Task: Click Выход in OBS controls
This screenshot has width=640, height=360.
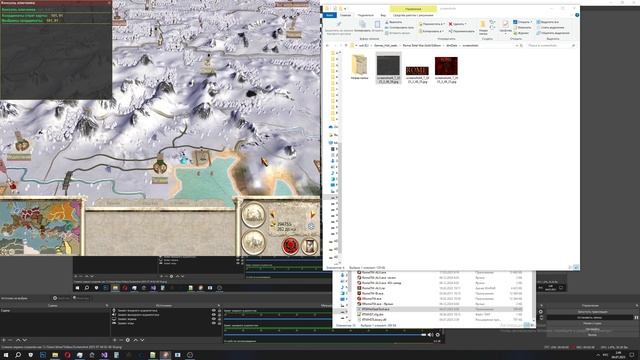Action: 592,335
